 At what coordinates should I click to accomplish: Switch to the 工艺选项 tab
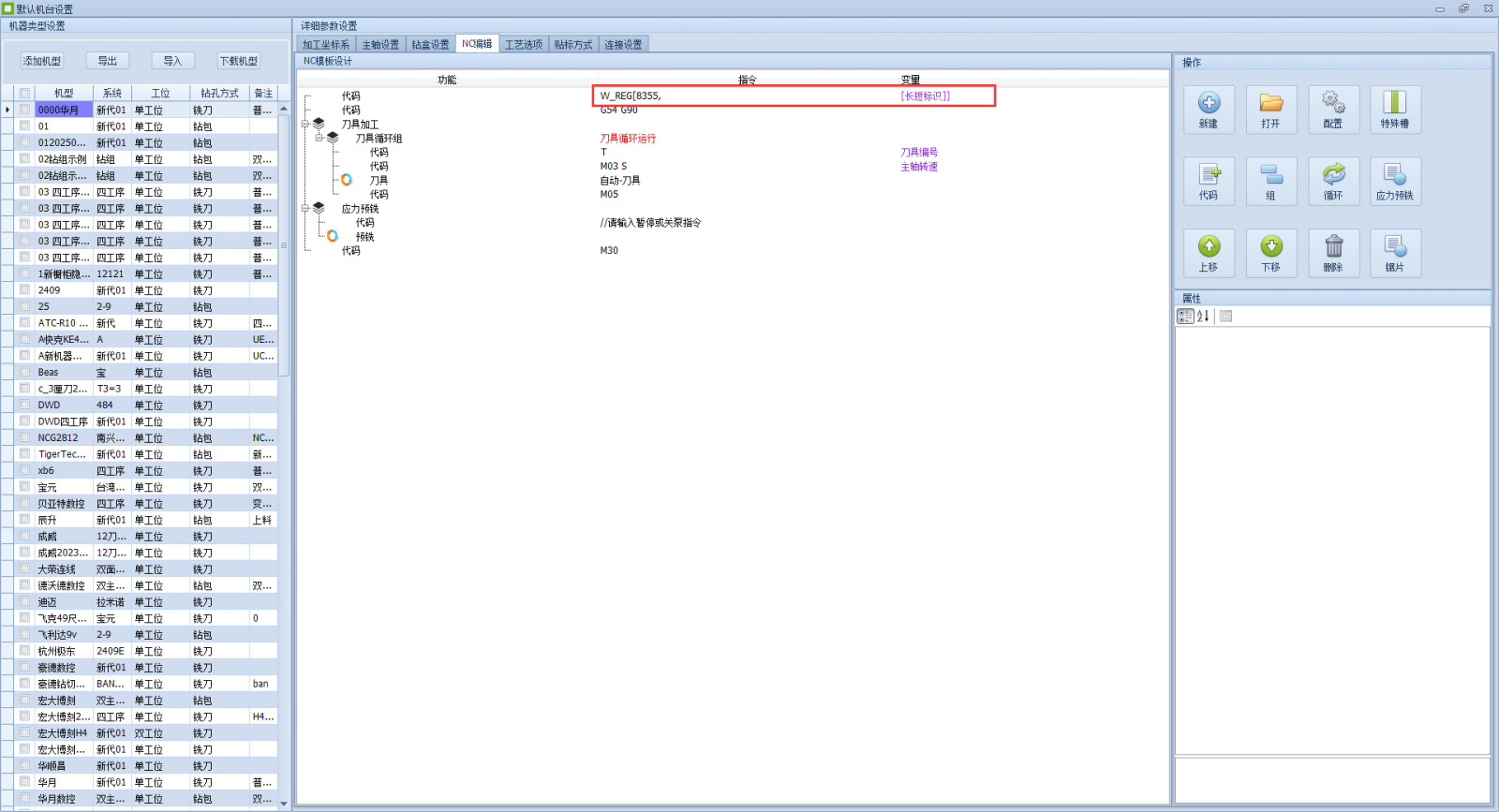click(x=524, y=44)
